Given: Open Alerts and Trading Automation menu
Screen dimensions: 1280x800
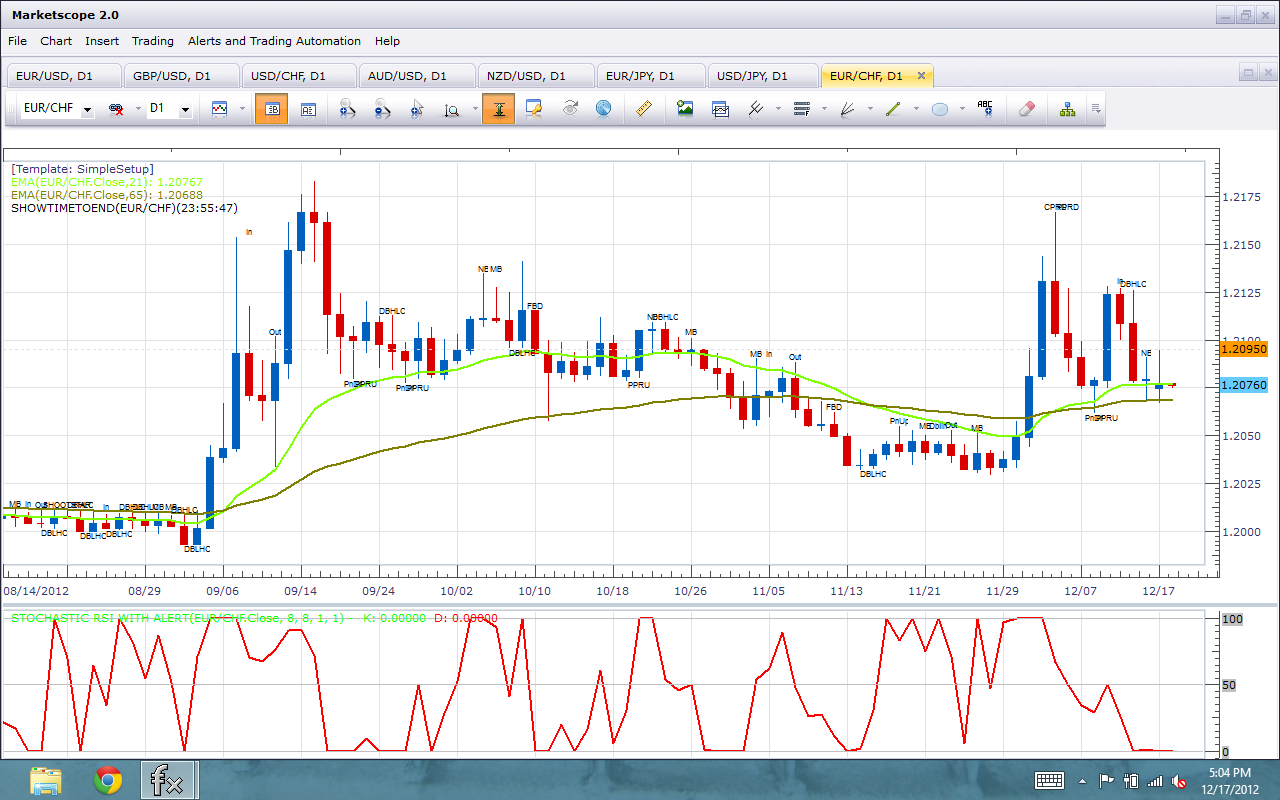Looking at the screenshot, I should click(273, 41).
